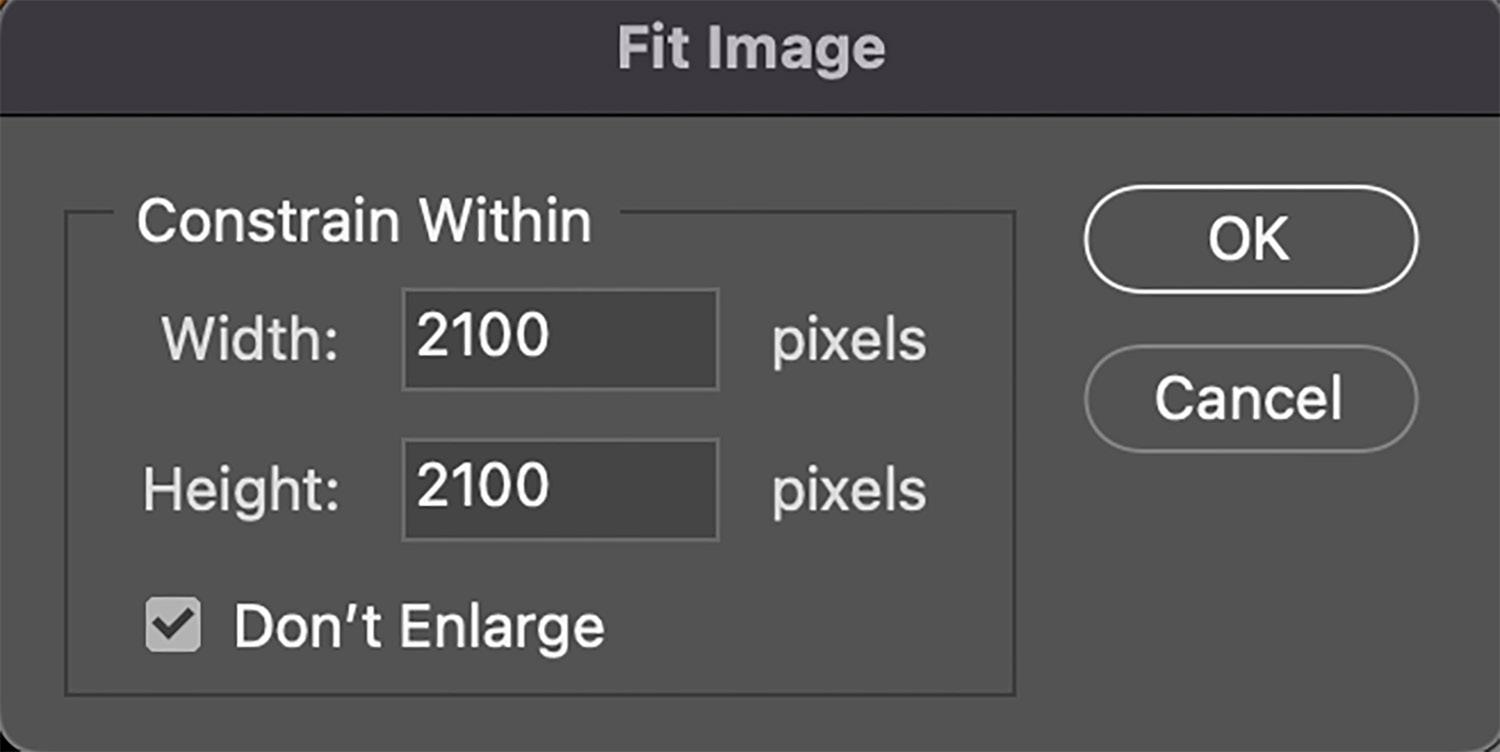
Task: Focus the Height input field
Action: click(560, 489)
